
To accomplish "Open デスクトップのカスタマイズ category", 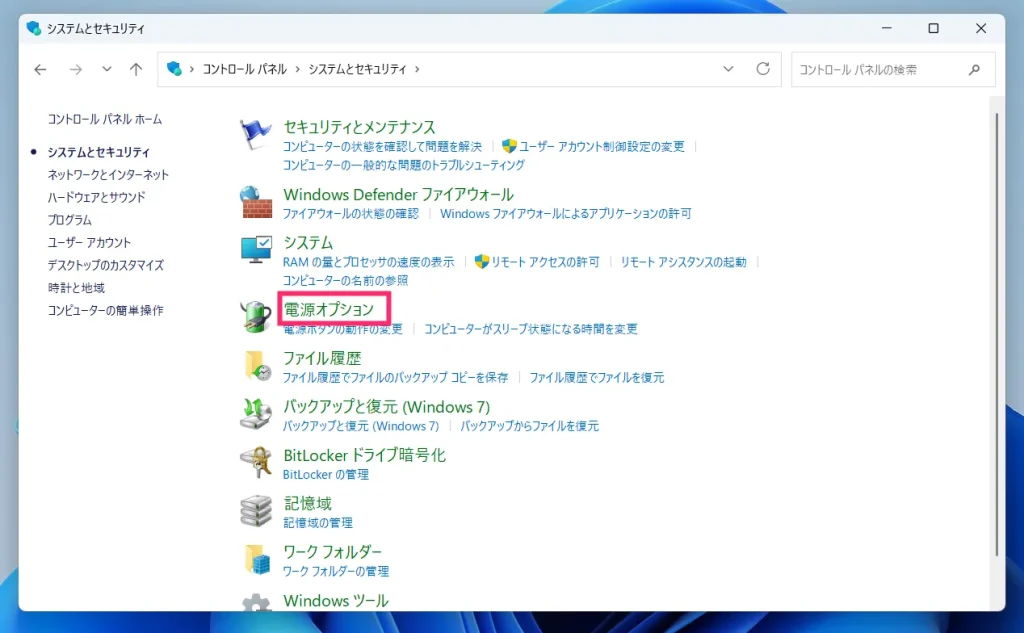I will [x=105, y=265].
